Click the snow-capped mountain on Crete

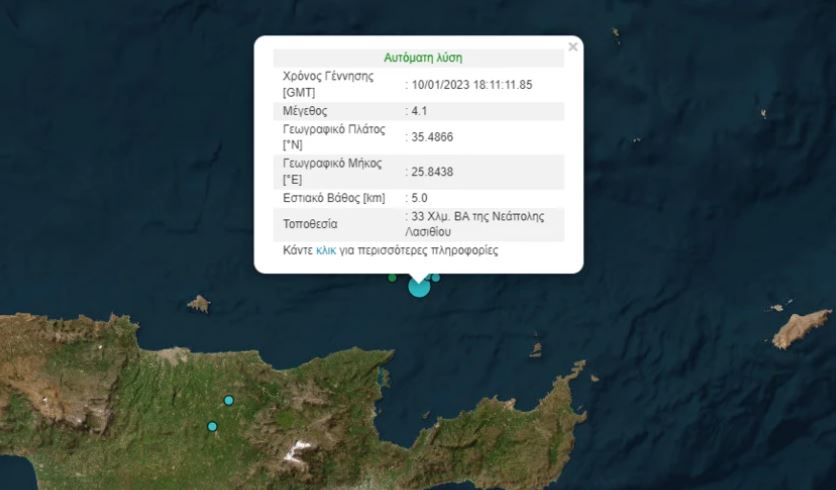pos(298,451)
